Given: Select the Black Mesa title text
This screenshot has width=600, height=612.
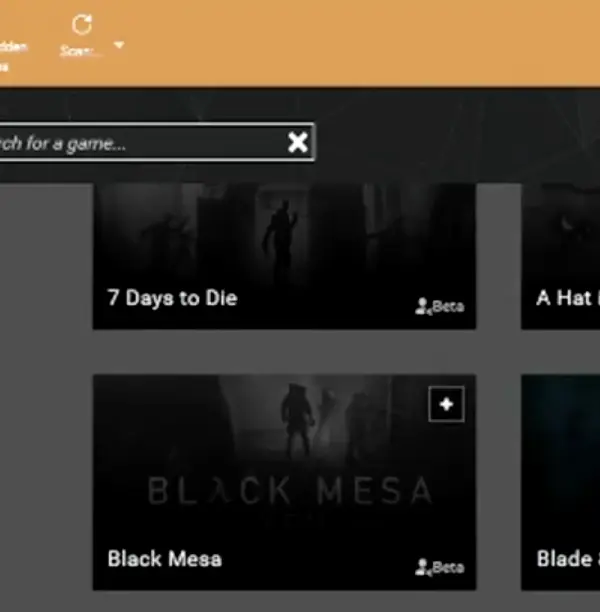Looking at the screenshot, I should point(164,559).
